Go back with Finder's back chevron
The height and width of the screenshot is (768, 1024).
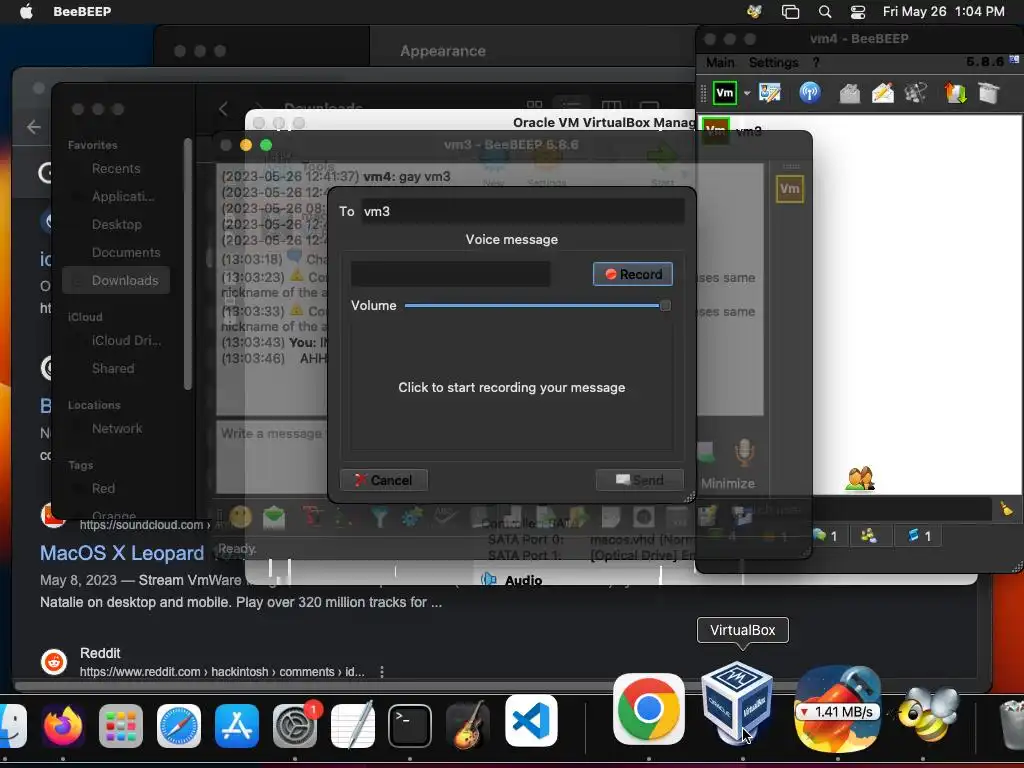(x=223, y=108)
